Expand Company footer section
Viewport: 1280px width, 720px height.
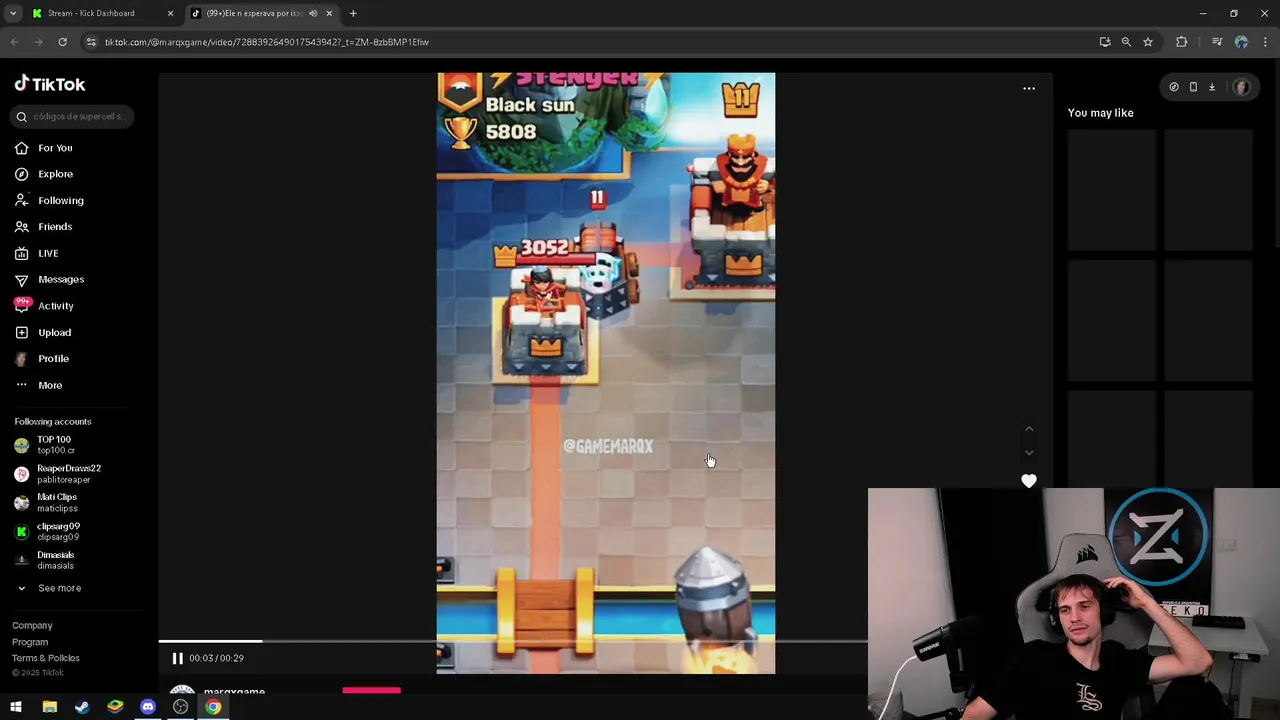point(32,626)
